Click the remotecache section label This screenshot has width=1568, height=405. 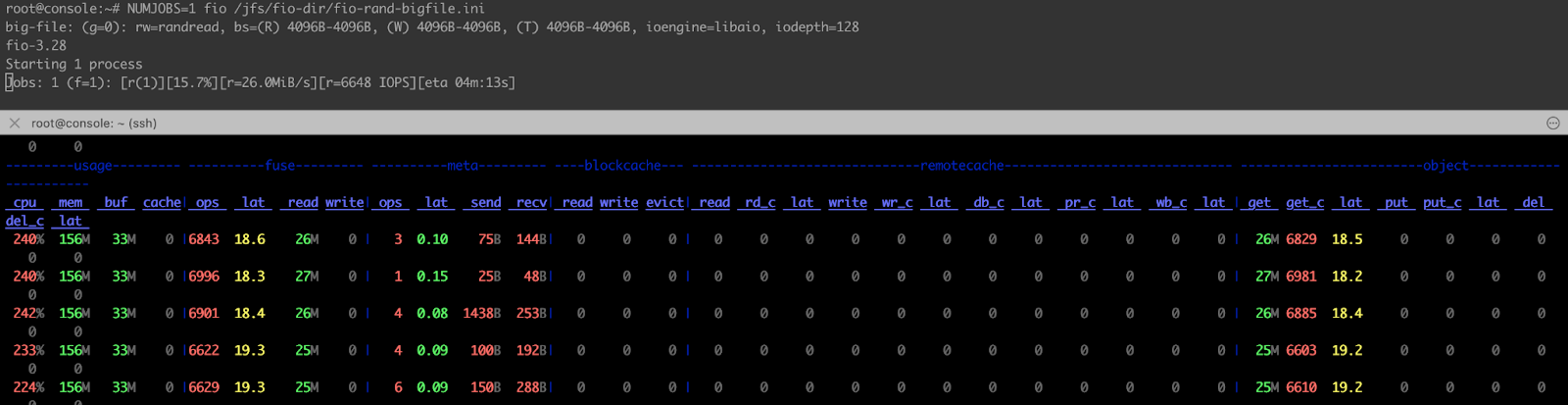[x=961, y=166]
